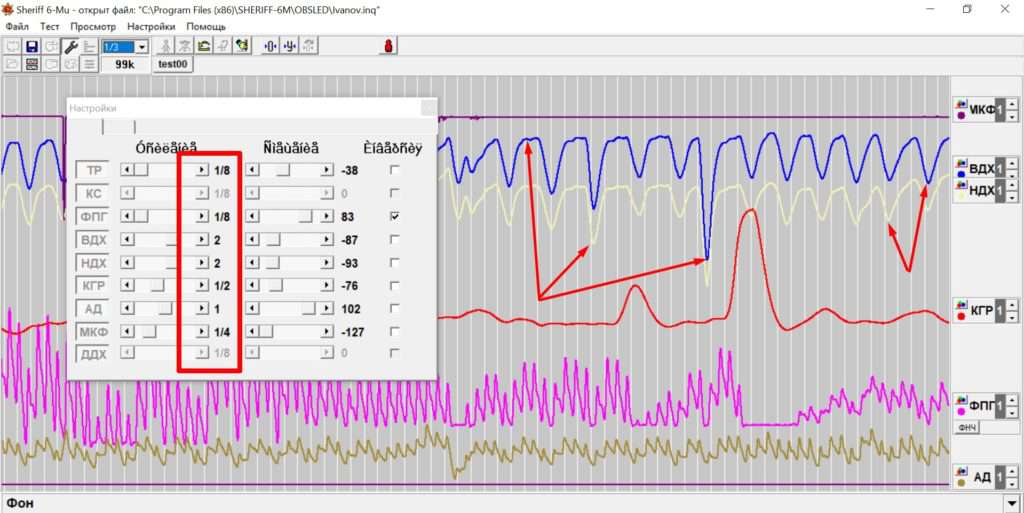Open the 1/3 scale dropdown
This screenshot has height=513, width=1024.
[142, 47]
